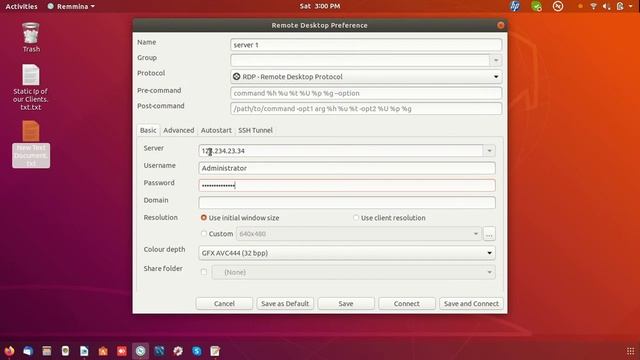Image resolution: width=640 pixels, height=360 pixels.
Task: Click into the Password field
Action: coord(347,185)
